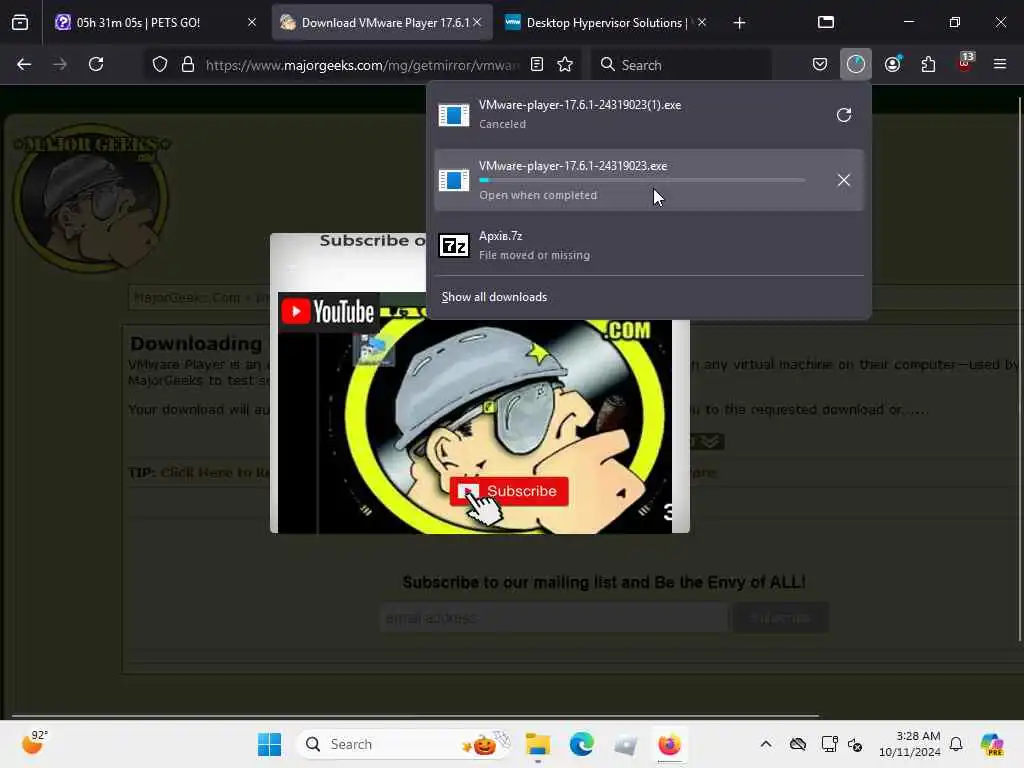Open Firefox from the taskbar
The height and width of the screenshot is (768, 1024).
point(669,744)
